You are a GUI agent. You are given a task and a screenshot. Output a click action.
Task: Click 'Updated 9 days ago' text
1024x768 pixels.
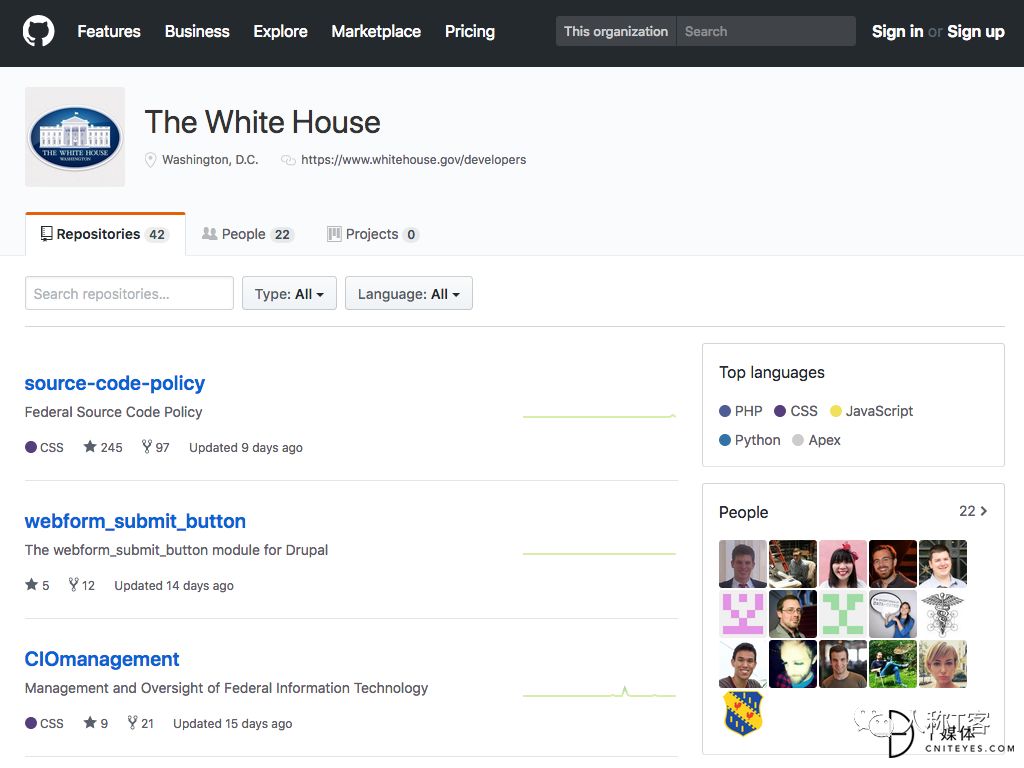[246, 447]
